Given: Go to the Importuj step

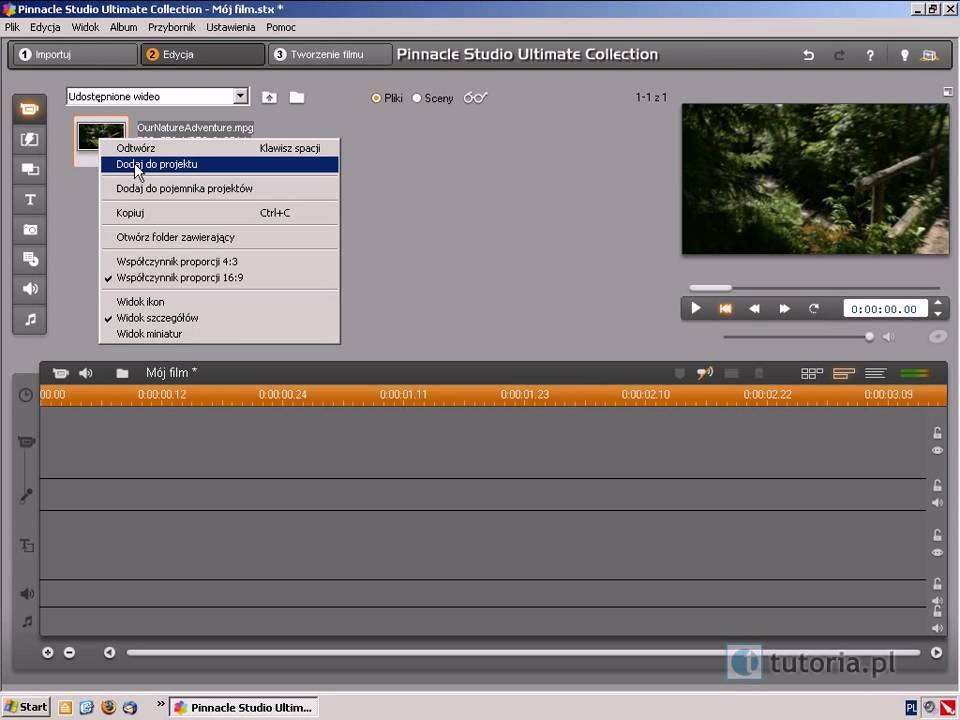Looking at the screenshot, I should [75, 54].
